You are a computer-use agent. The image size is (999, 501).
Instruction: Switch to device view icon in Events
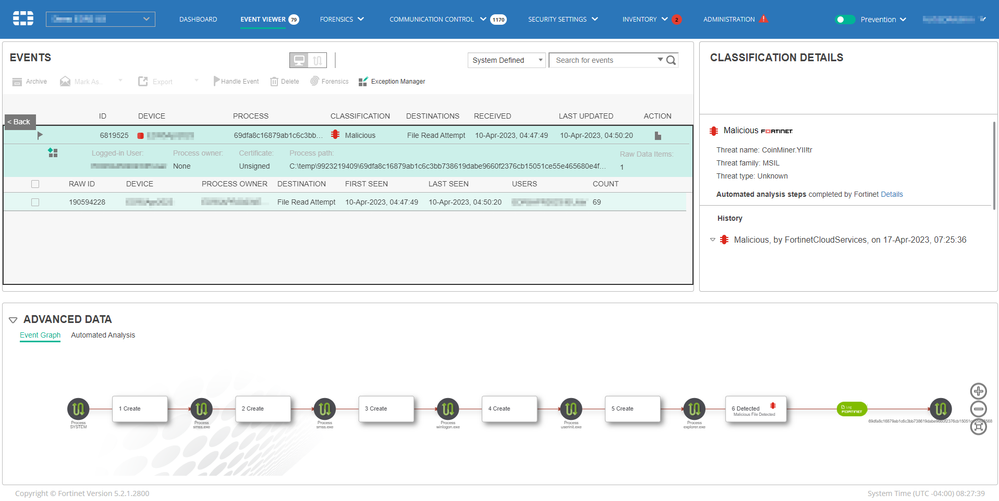tap(298, 60)
